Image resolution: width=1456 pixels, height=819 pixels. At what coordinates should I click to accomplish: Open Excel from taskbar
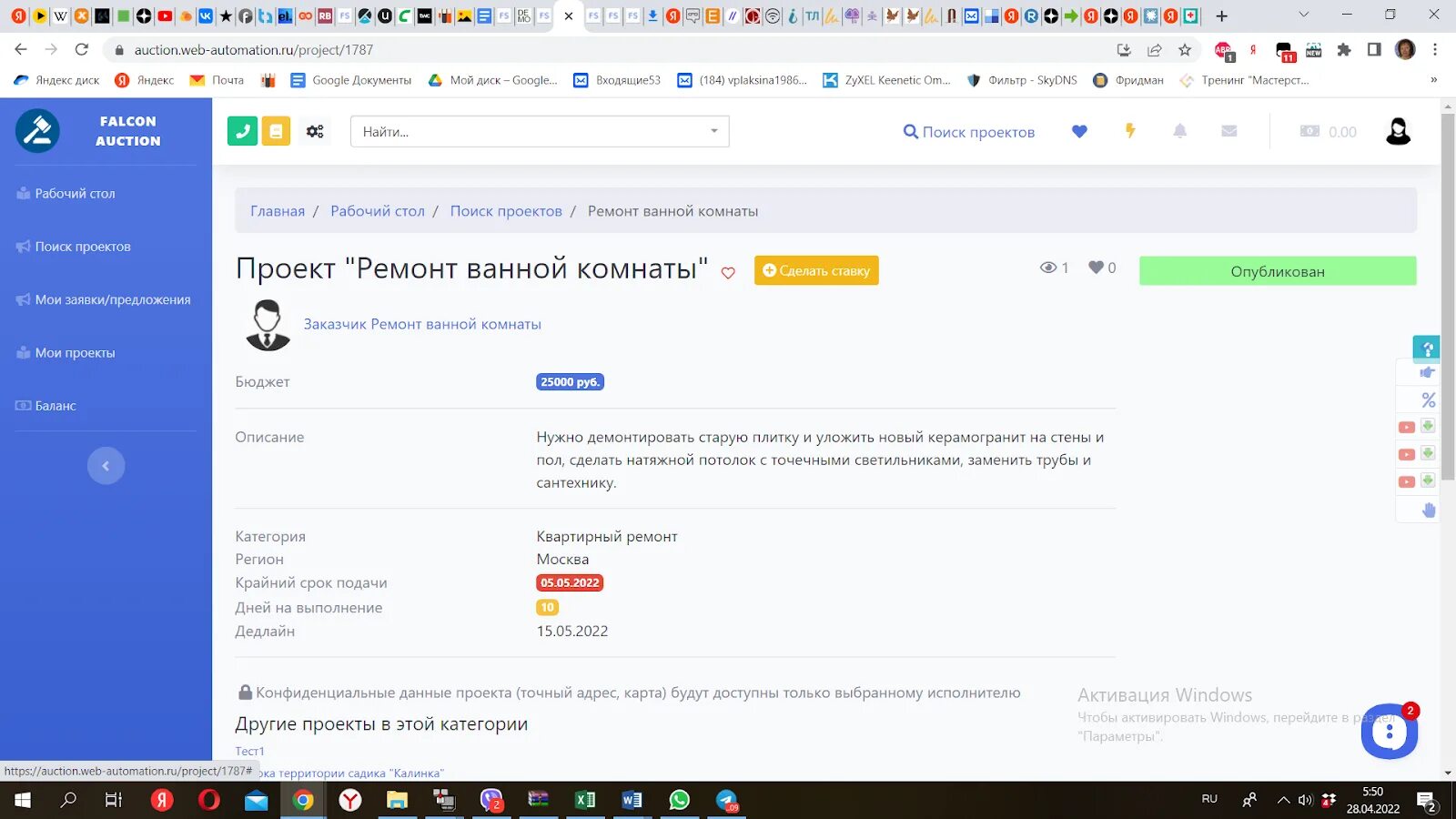[x=585, y=800]
